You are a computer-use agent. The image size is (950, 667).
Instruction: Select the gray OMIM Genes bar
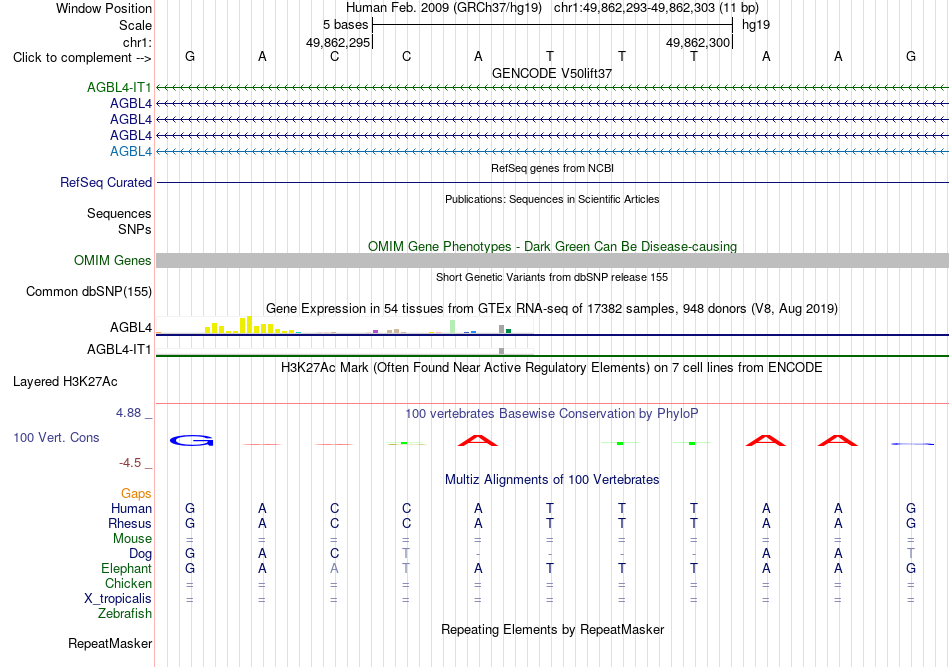pos(552,260)
